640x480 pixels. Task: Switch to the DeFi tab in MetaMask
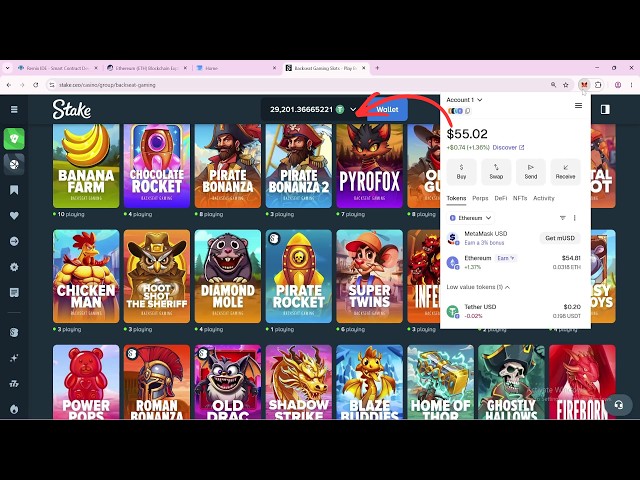[500, 198]
